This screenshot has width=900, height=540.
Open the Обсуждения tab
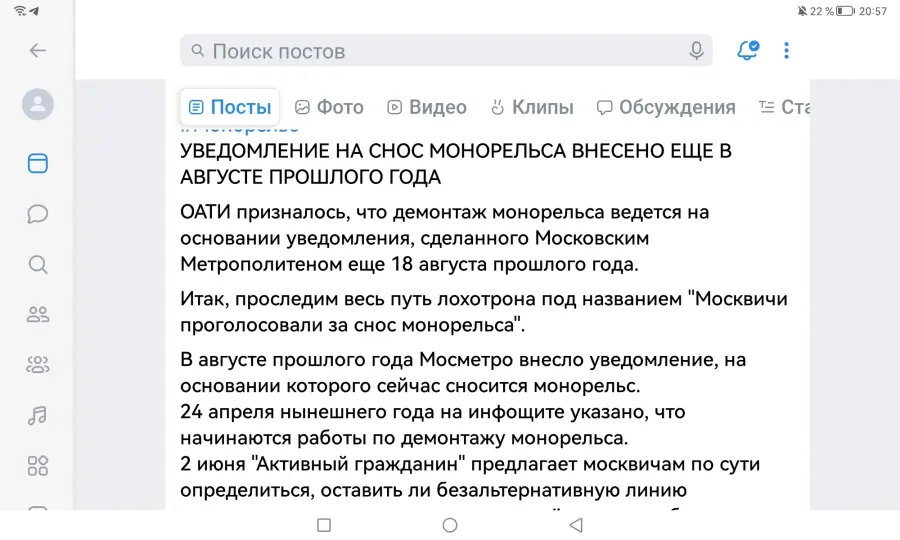click(666, 107)
